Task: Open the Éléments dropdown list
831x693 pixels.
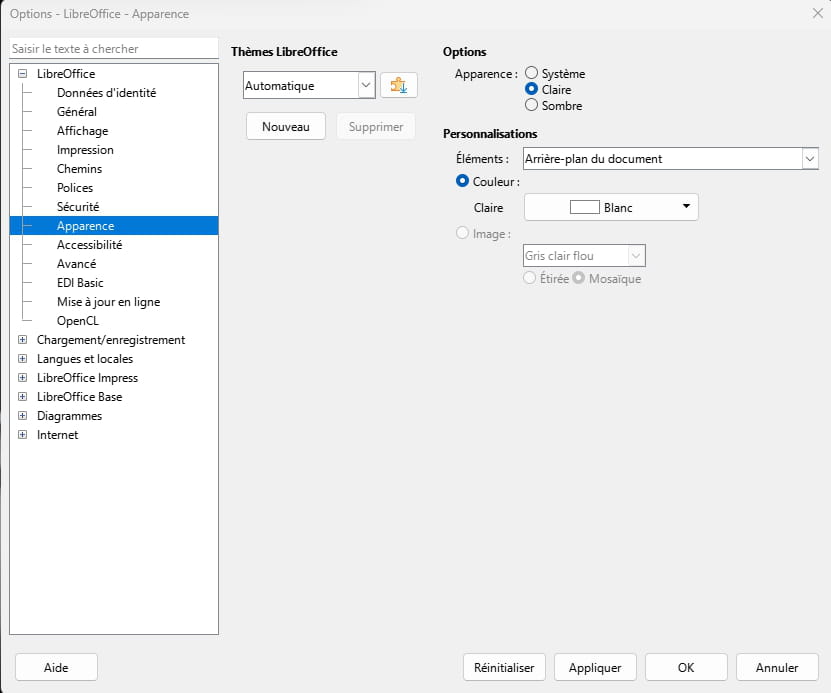Action: pyautogui.click(x=670, y=158)
